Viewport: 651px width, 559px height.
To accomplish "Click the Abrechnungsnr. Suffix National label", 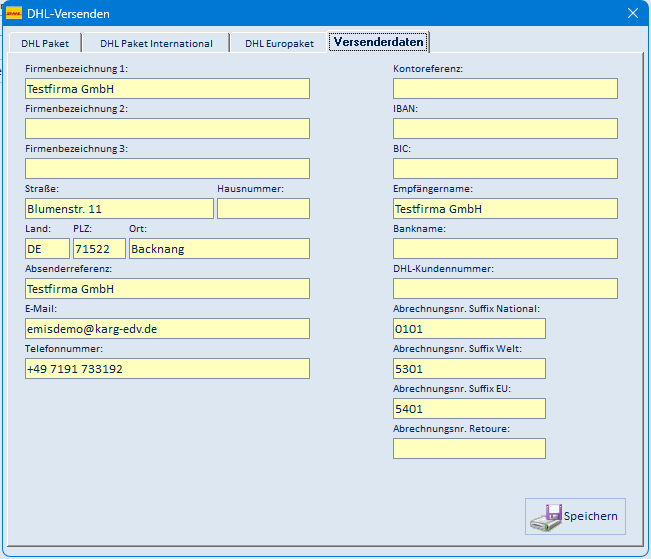I will point(466,309).
